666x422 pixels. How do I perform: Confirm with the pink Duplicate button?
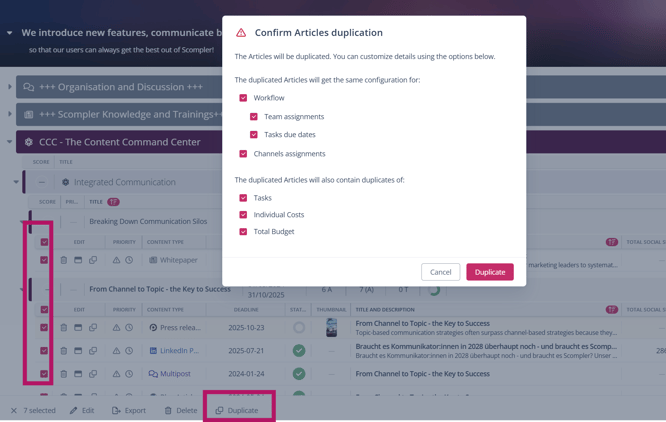pyautogui.click(x=489, y=272)
